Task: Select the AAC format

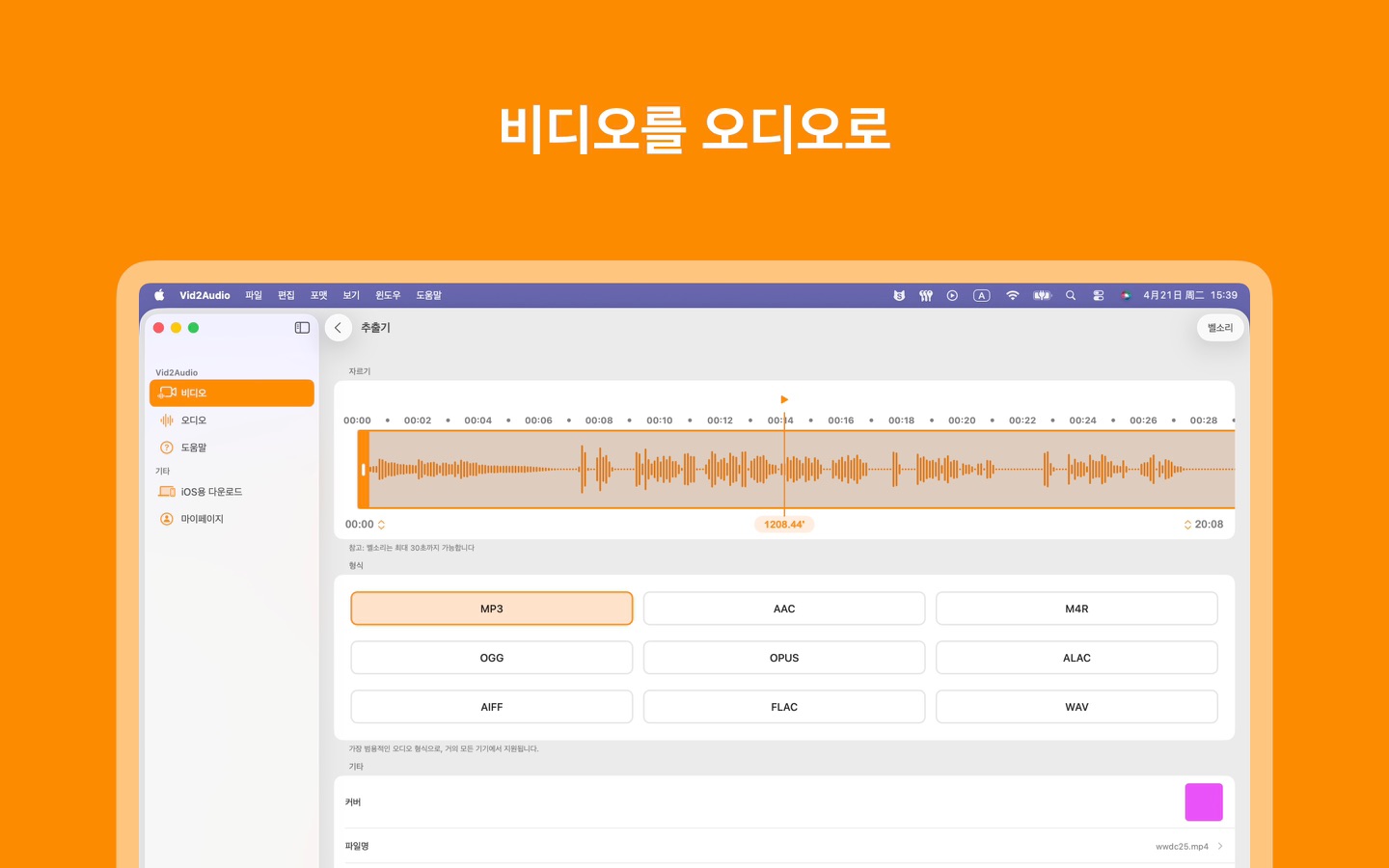Action: coord(784,609)
